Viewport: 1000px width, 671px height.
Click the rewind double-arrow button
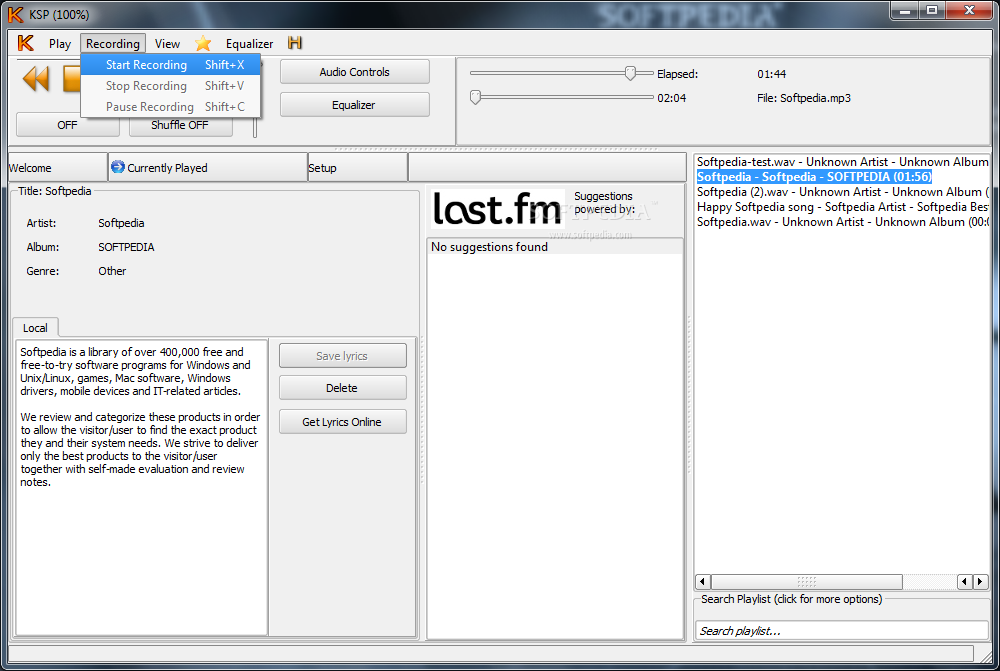(36, 79)
